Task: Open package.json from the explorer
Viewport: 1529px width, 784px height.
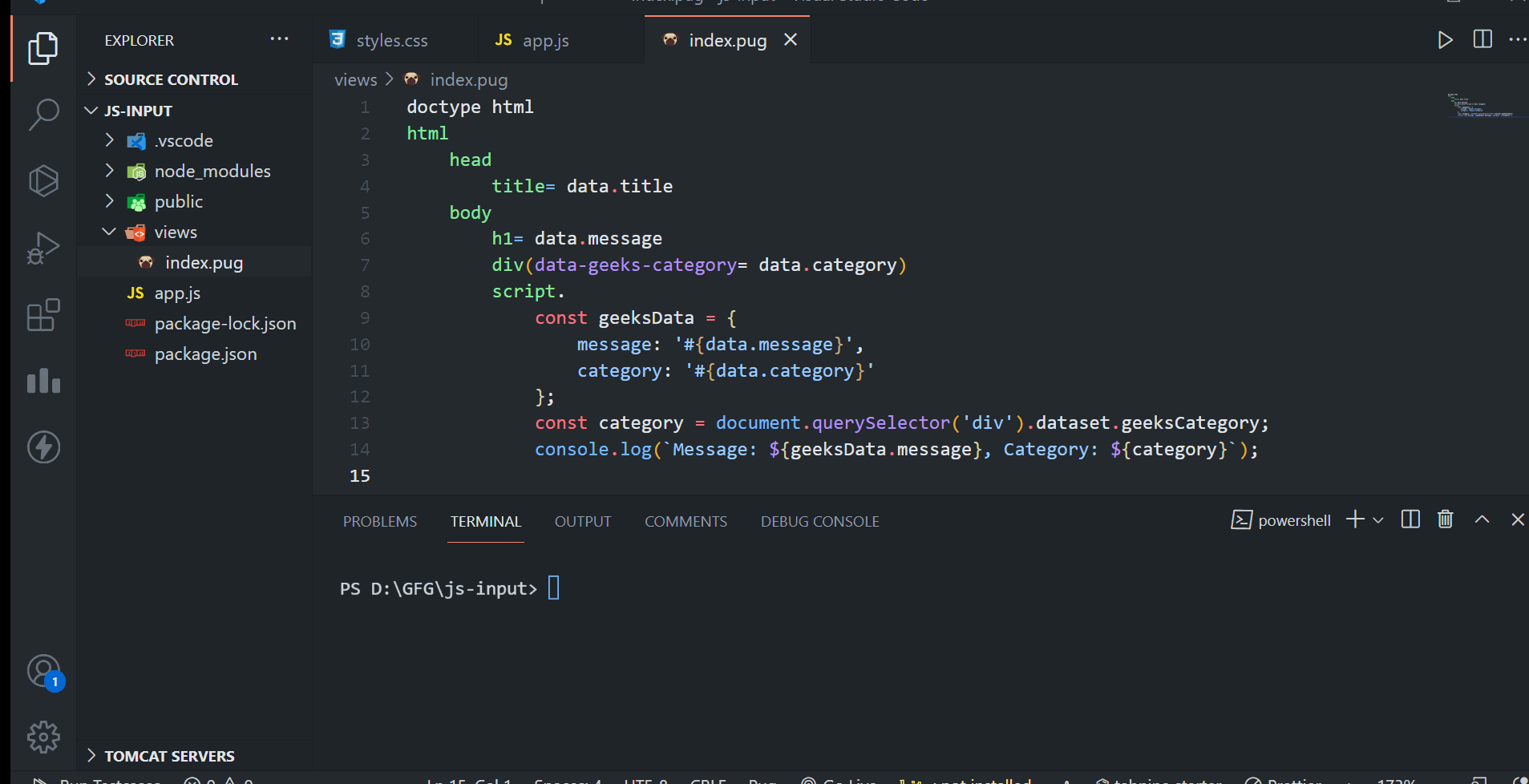Action: (x=205, y=354)
